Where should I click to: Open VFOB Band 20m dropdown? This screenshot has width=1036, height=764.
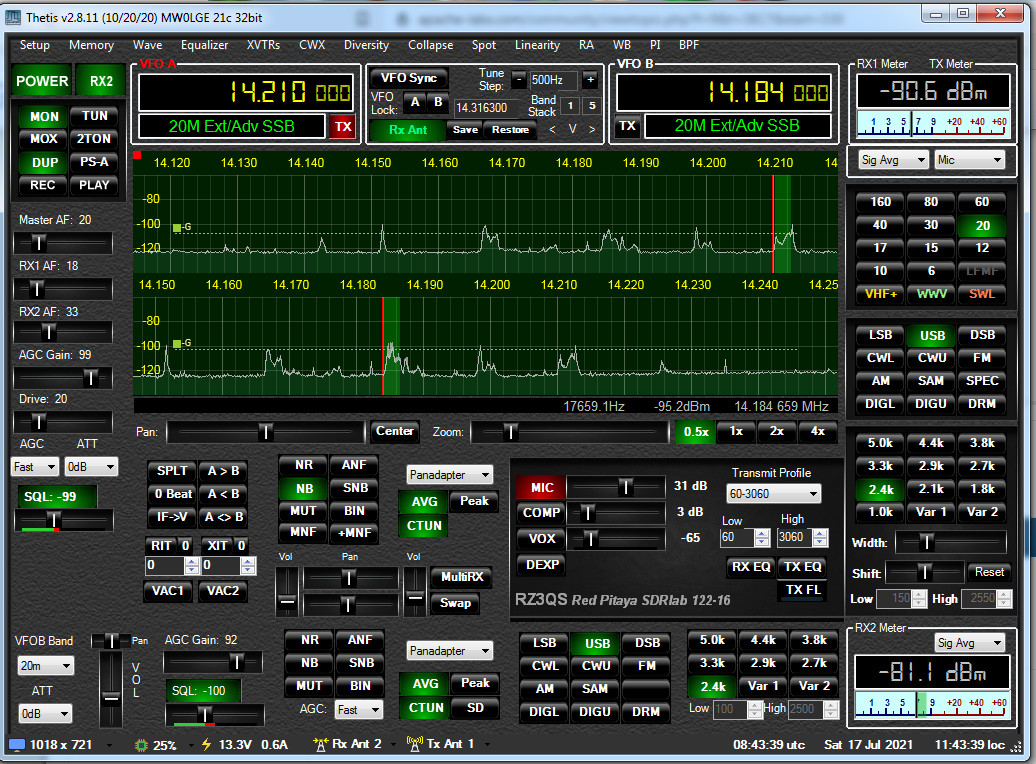tap(46, 666)
